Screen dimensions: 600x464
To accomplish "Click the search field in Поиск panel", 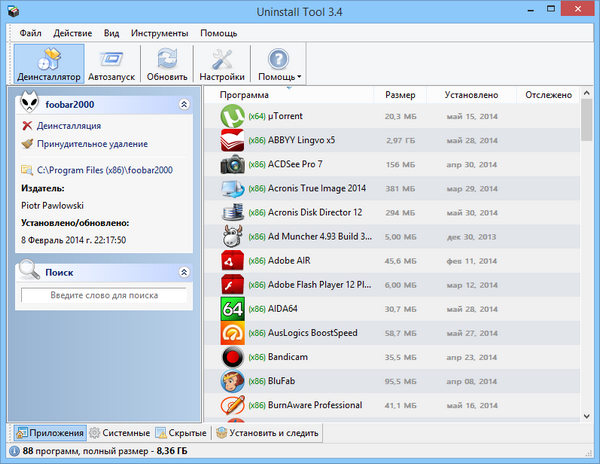I will click(104, 295).
